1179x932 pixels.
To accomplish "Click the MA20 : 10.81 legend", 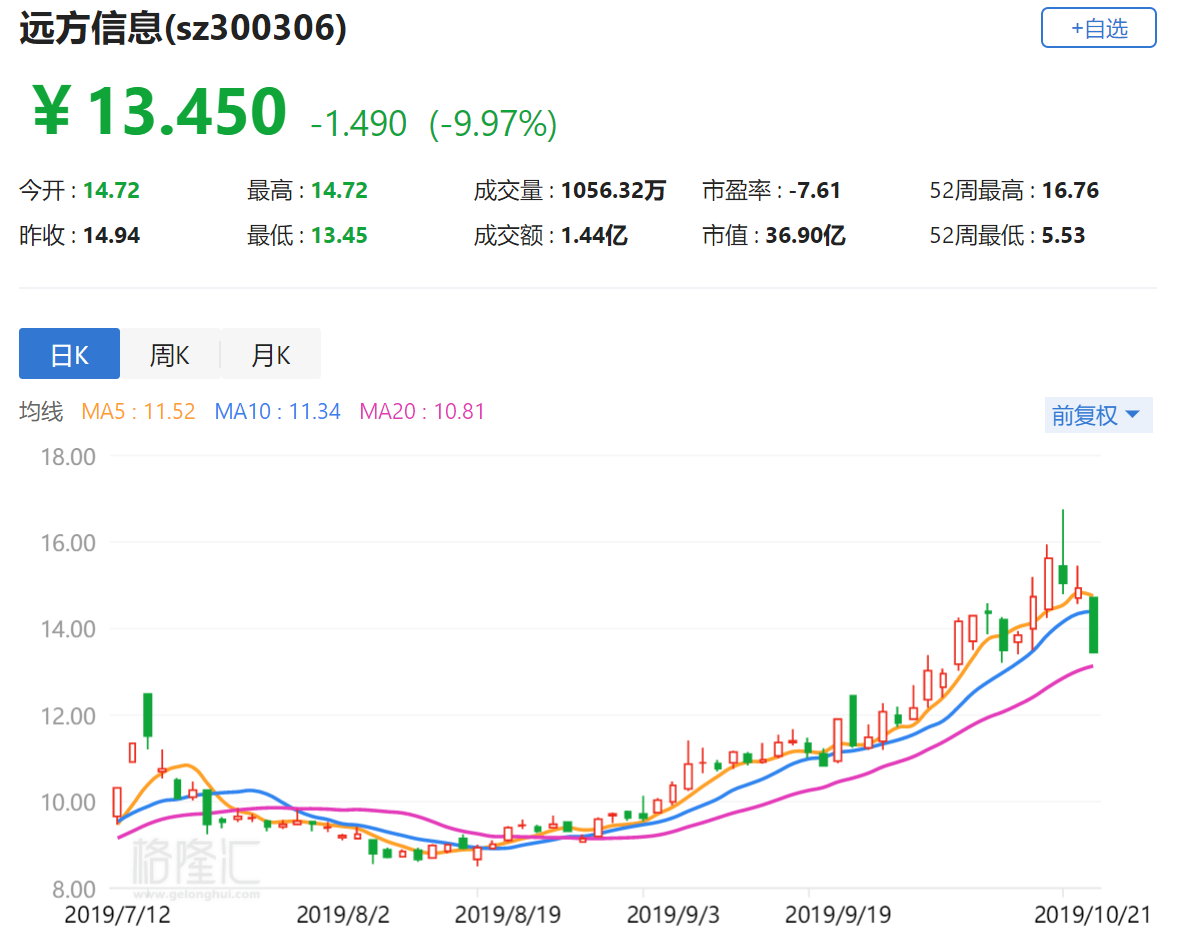I will point(422,412).
